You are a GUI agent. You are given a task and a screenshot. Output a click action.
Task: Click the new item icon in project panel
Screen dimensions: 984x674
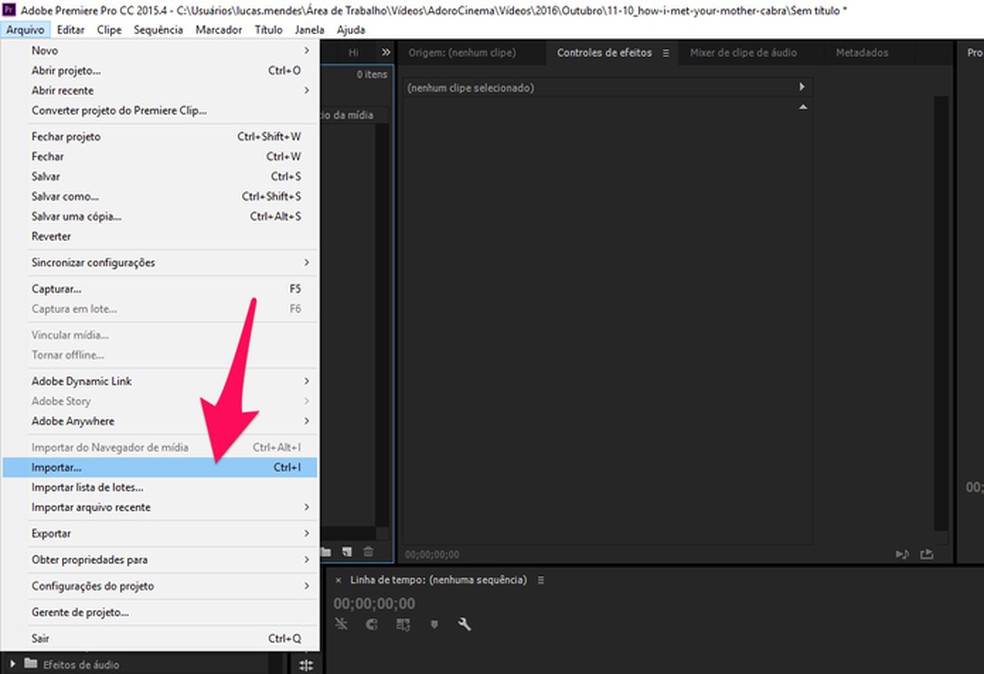pyautogui.click(x=347, y=552)
